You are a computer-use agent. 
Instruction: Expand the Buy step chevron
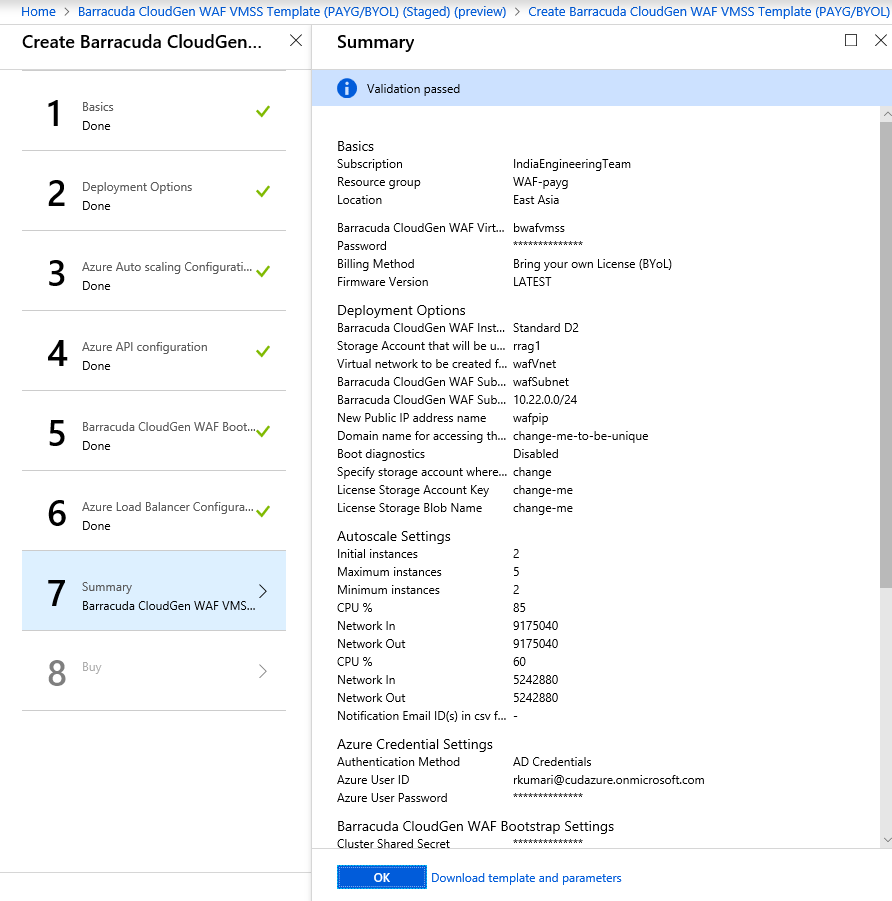point(262,671)
